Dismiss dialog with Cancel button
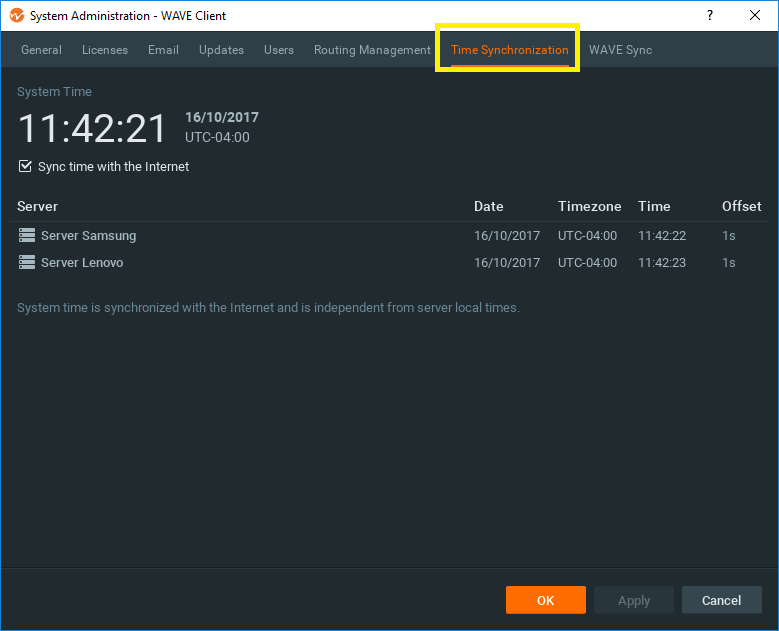This screenshot has width=779, height=631. 721,600
